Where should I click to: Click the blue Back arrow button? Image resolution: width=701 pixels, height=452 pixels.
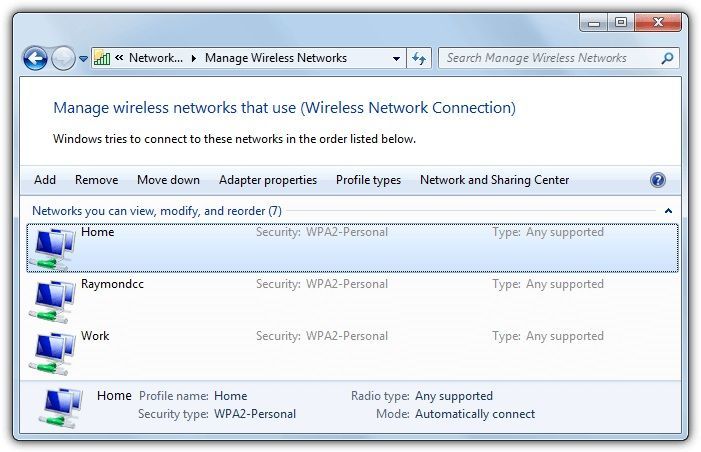[35, 58]
